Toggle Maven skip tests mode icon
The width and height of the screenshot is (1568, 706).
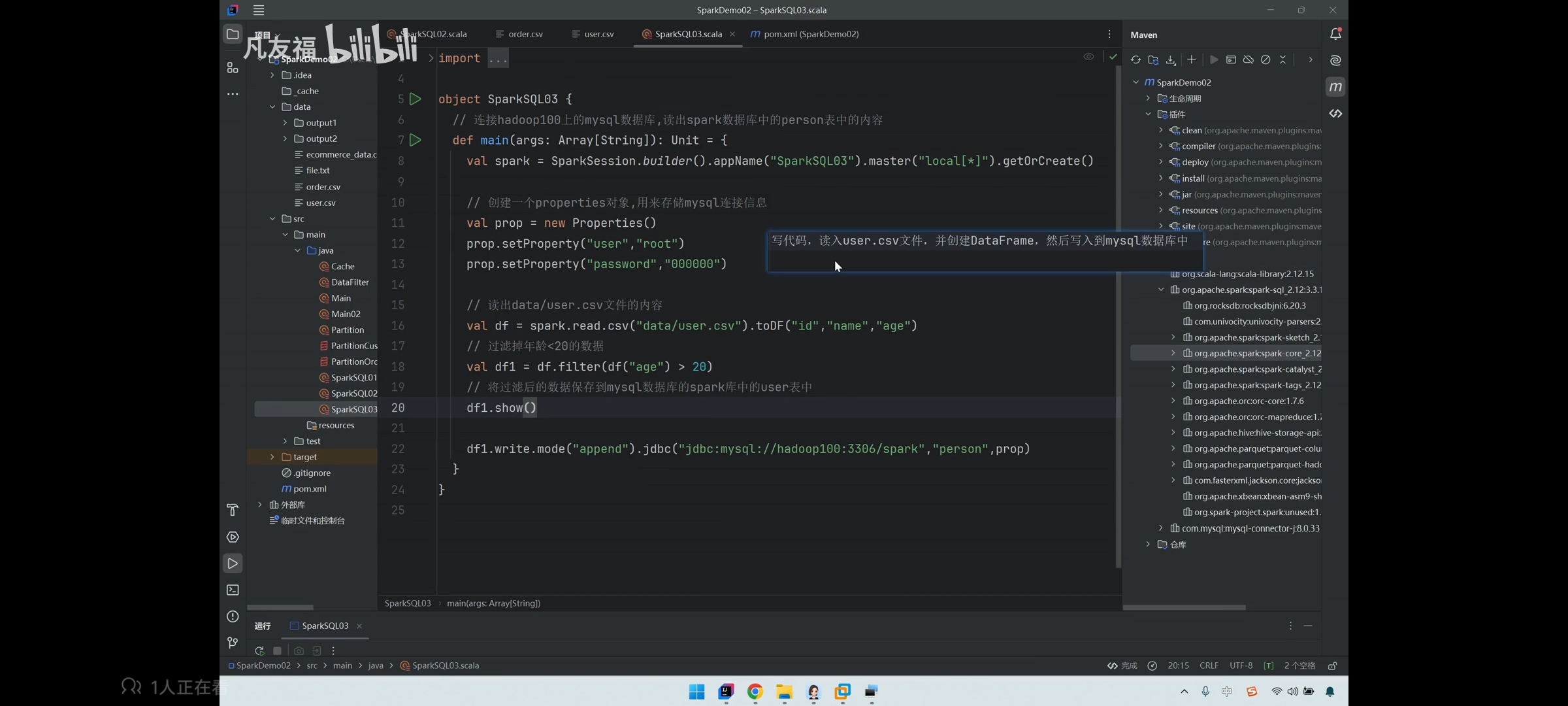[1266, 59]
